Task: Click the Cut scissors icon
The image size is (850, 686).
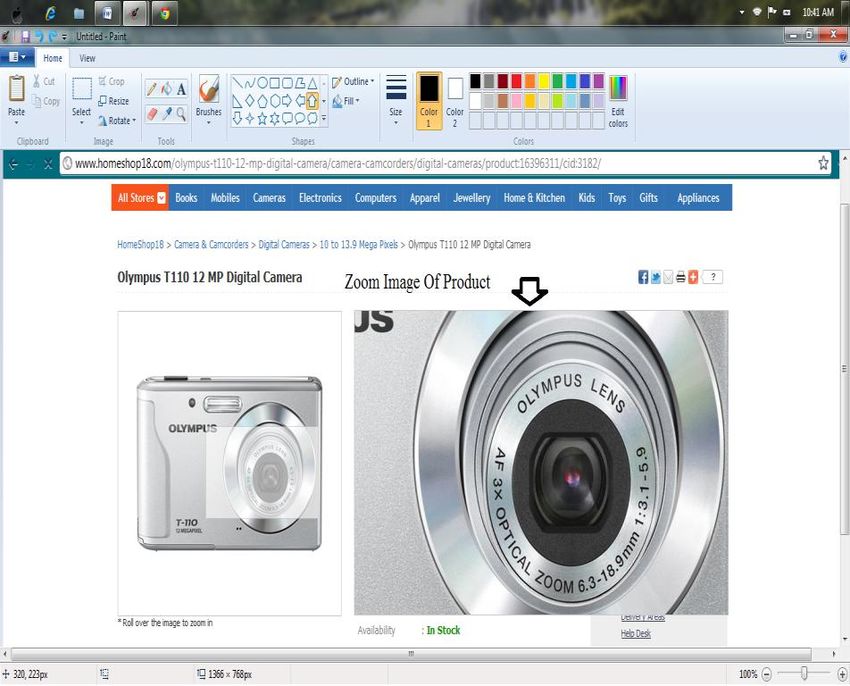Action: coord(36,81)
